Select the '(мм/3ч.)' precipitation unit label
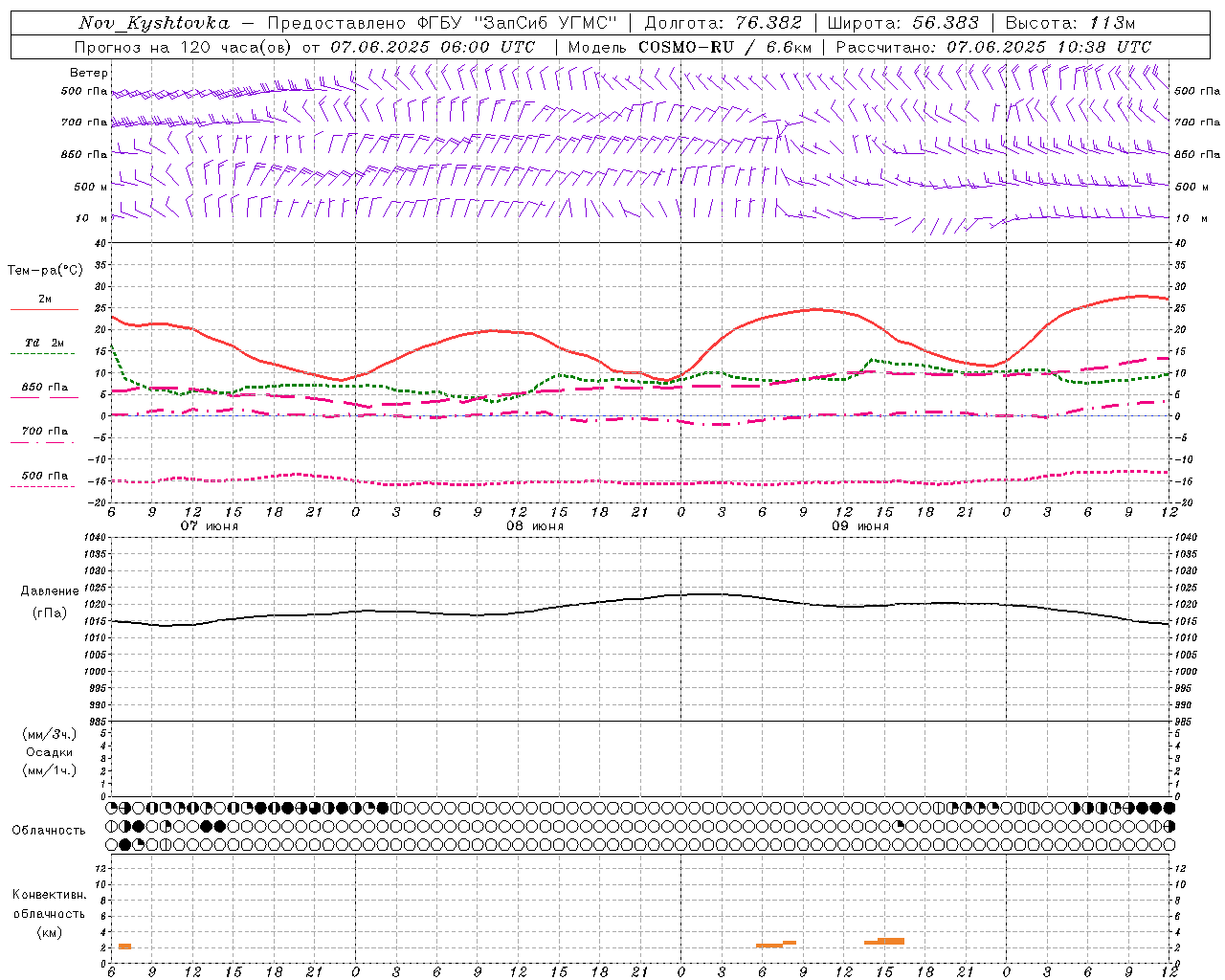This screenshot has height=980, width=1225. pyautogui.click(x=50, y=734)
